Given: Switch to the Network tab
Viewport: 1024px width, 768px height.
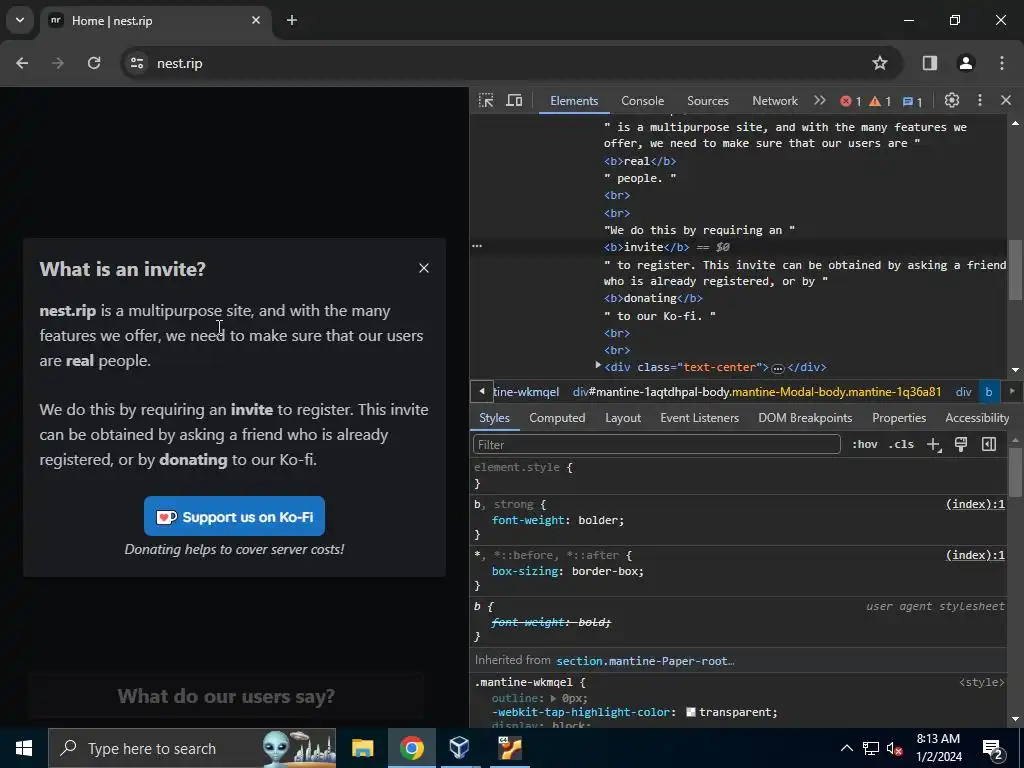Looking at the screenshot, I should (775, 101).
